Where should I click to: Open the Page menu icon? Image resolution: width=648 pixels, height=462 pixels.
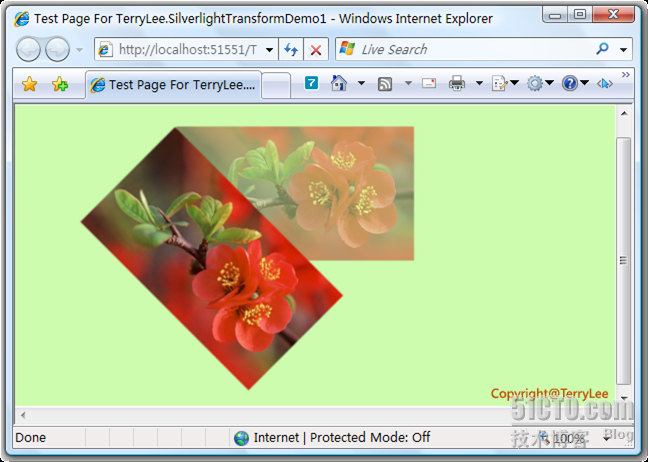[x=505, y=83]
